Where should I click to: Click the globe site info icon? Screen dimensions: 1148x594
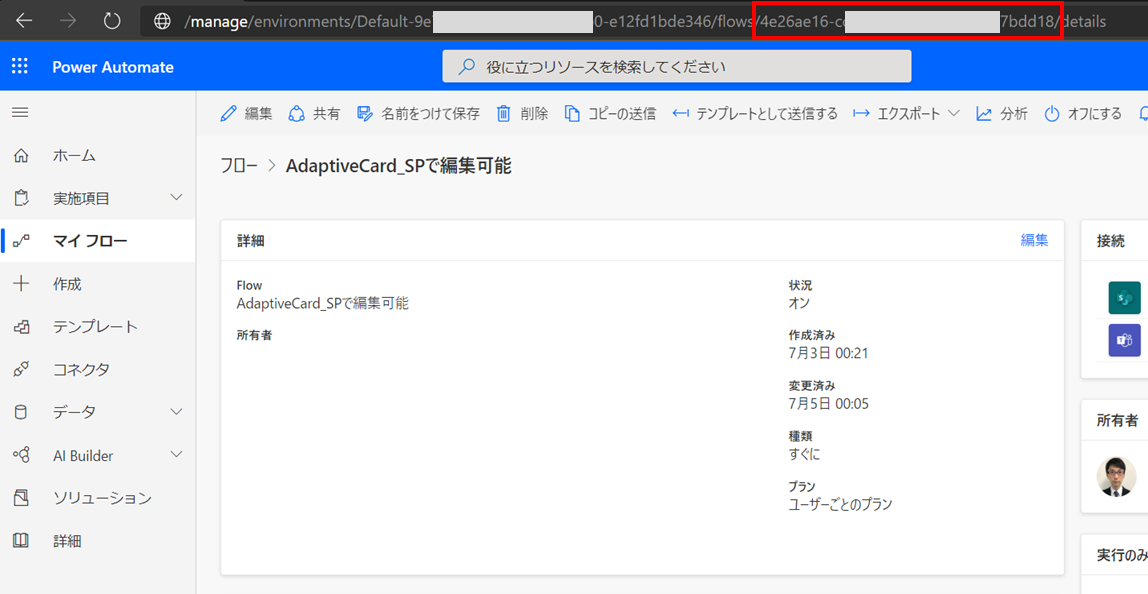163,21
